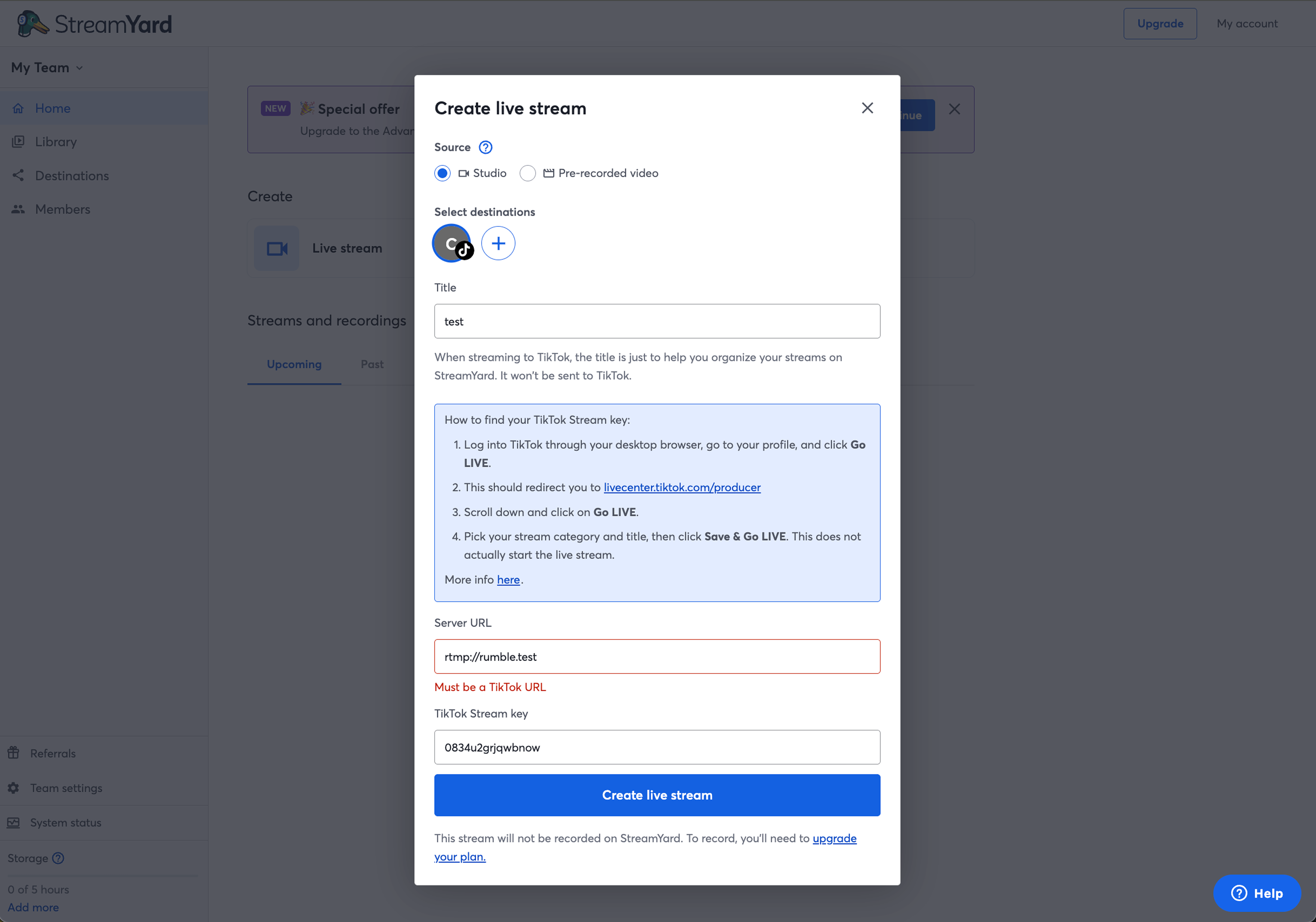Toggle the TikTok destination avatar
1316x922 pixels.
(x=452, y=244)
